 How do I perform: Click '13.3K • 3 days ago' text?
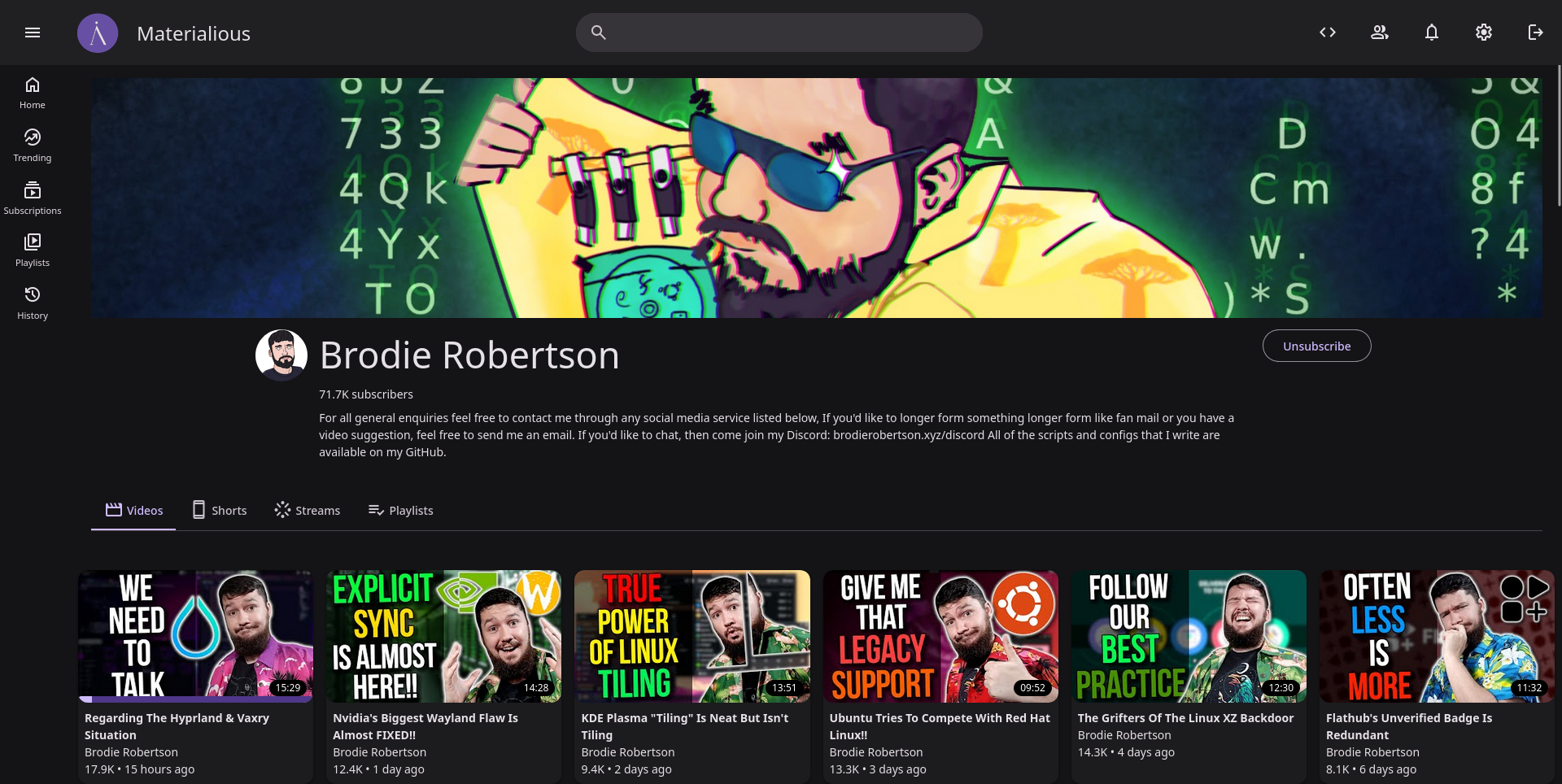click(878, 769)
